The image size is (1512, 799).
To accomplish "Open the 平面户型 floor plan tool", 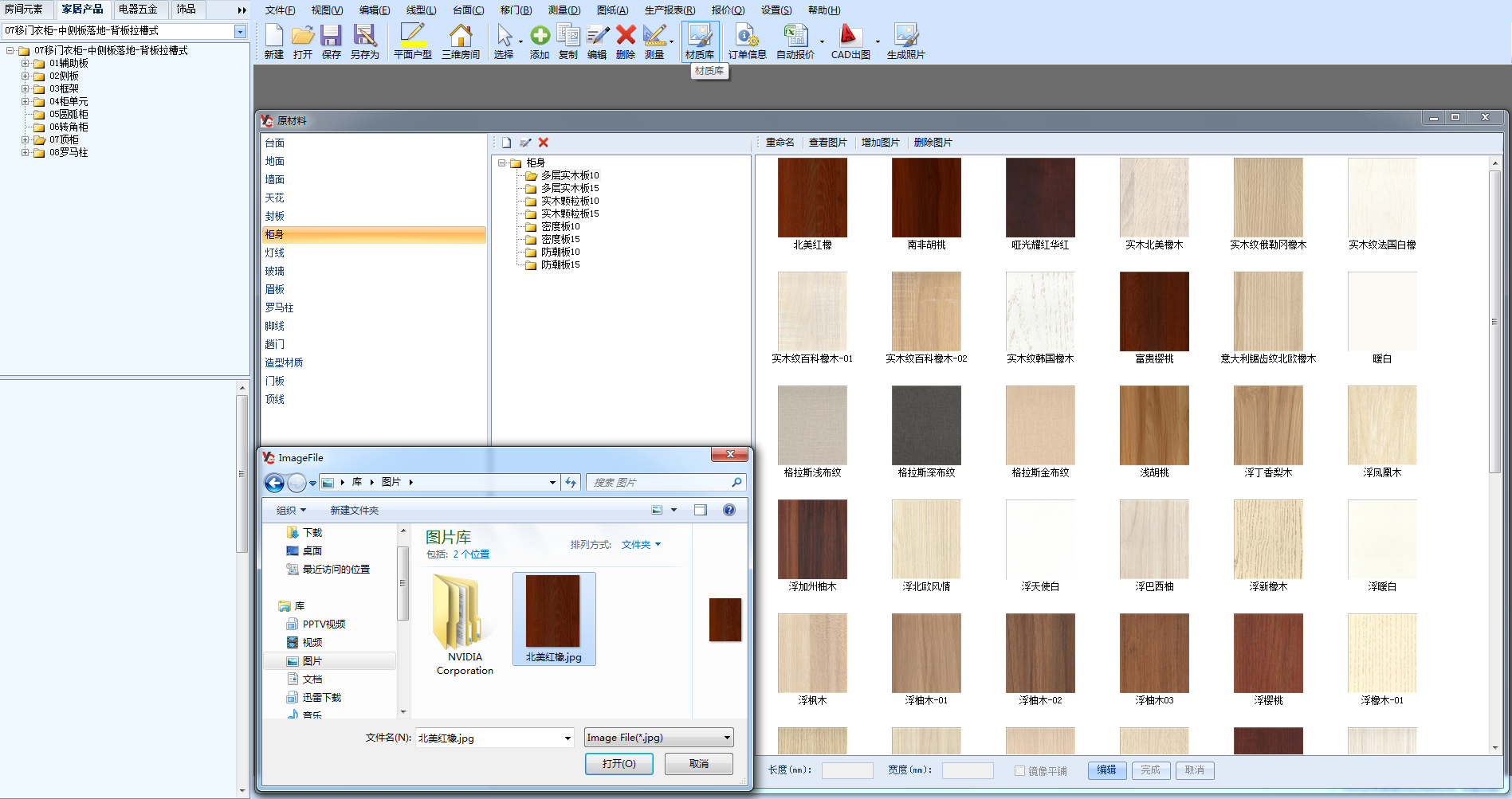I will pyautogui.click(x=413, y=41).
